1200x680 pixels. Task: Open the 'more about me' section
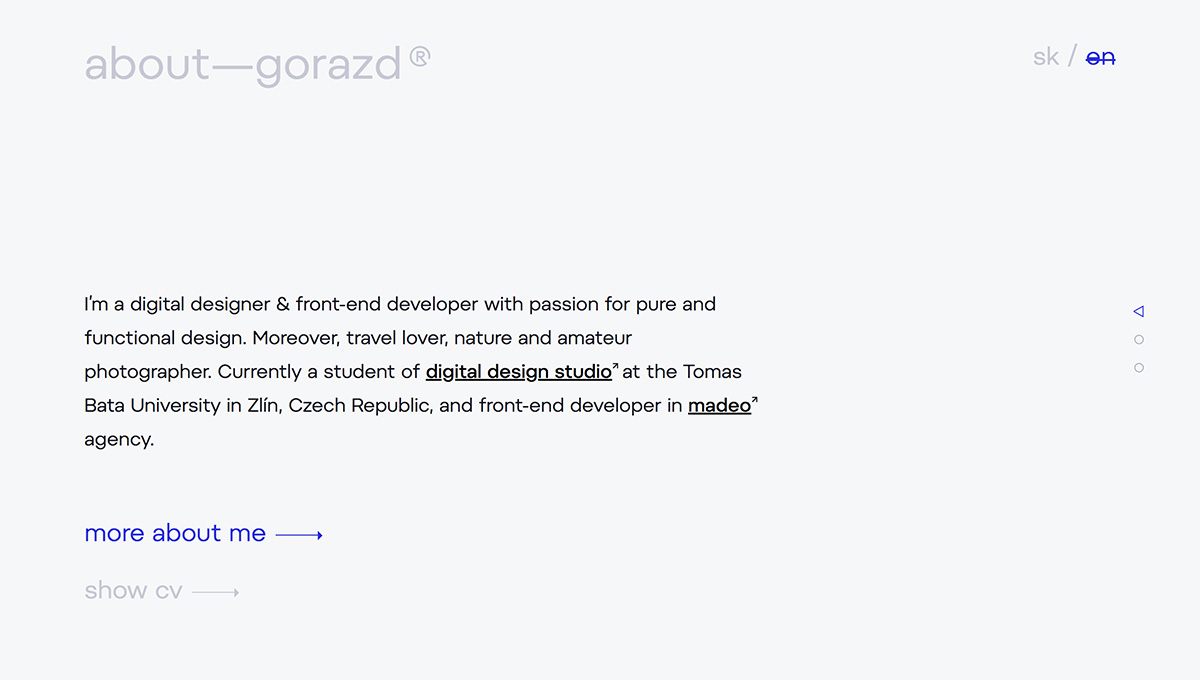pos(175,534)
